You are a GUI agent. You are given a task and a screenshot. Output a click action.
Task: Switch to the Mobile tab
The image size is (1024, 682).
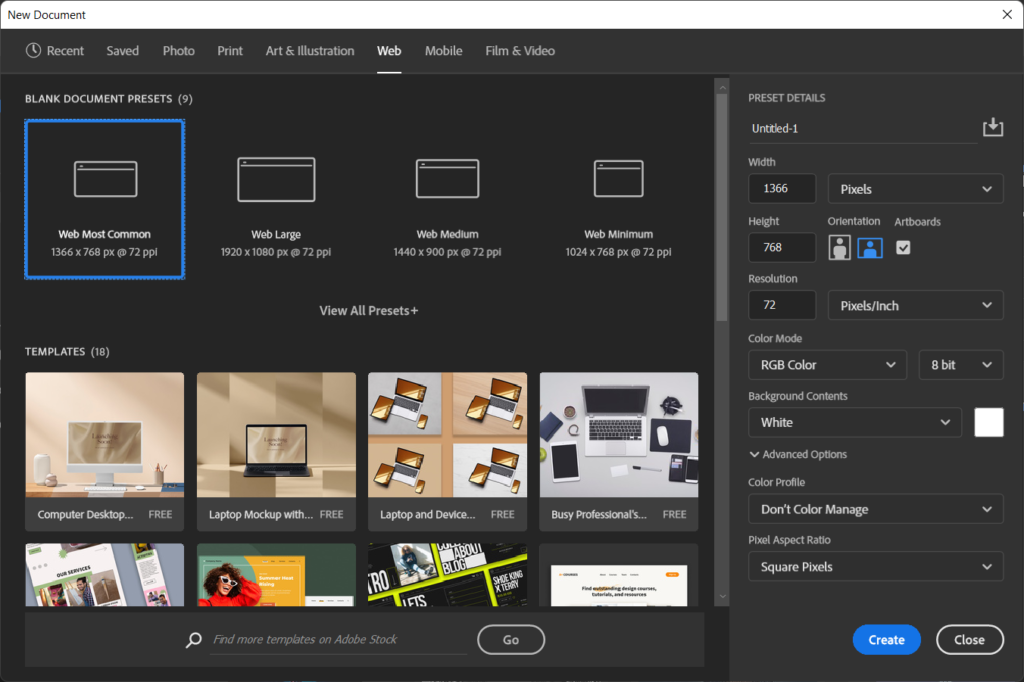tap(443, 51)
